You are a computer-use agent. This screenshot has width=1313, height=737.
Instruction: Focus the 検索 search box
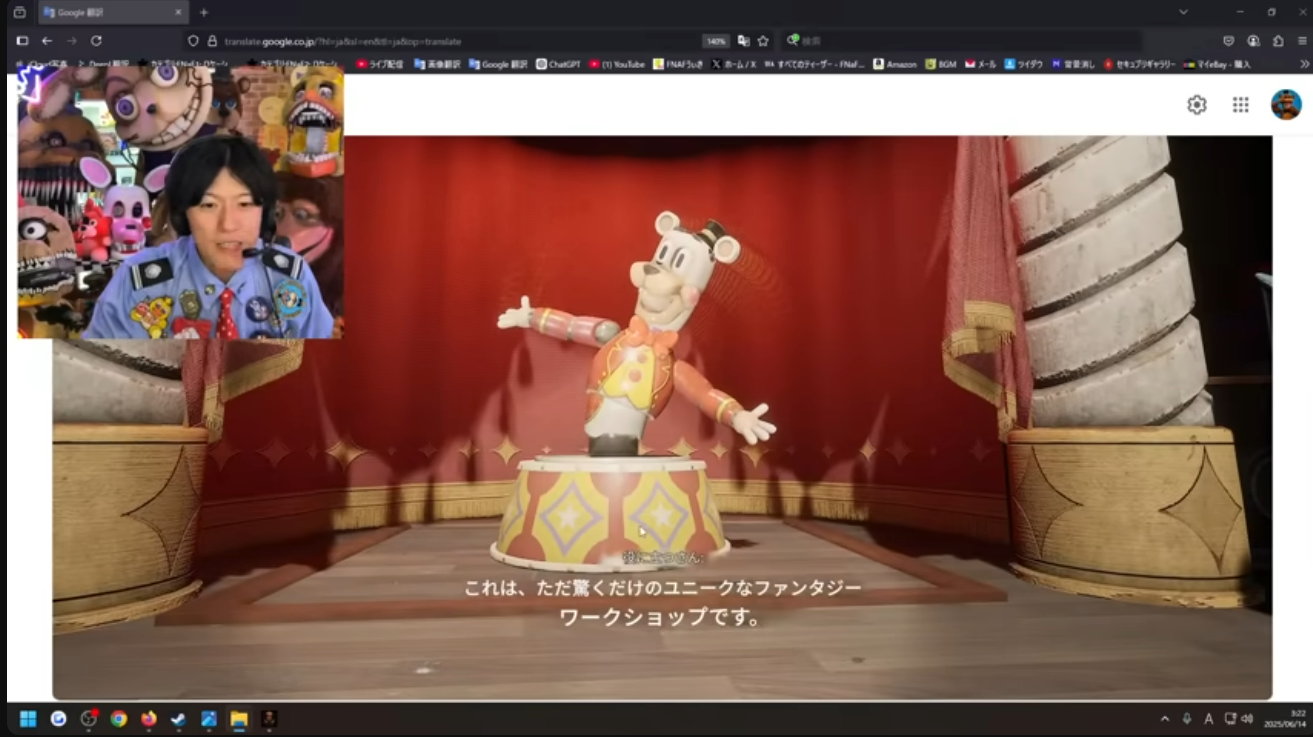(x=960, y=41)
